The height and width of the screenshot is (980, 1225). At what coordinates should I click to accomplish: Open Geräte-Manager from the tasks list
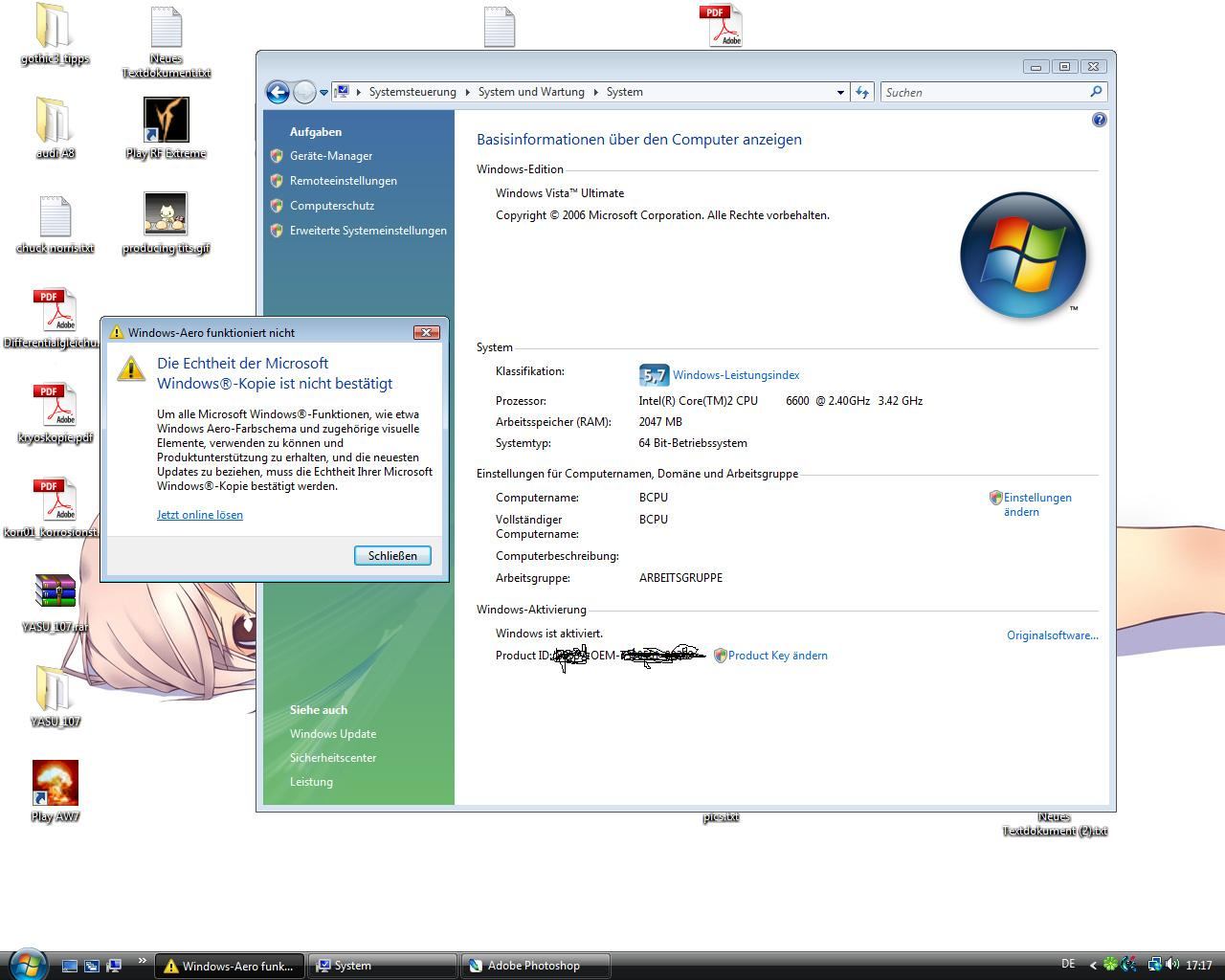331,156
